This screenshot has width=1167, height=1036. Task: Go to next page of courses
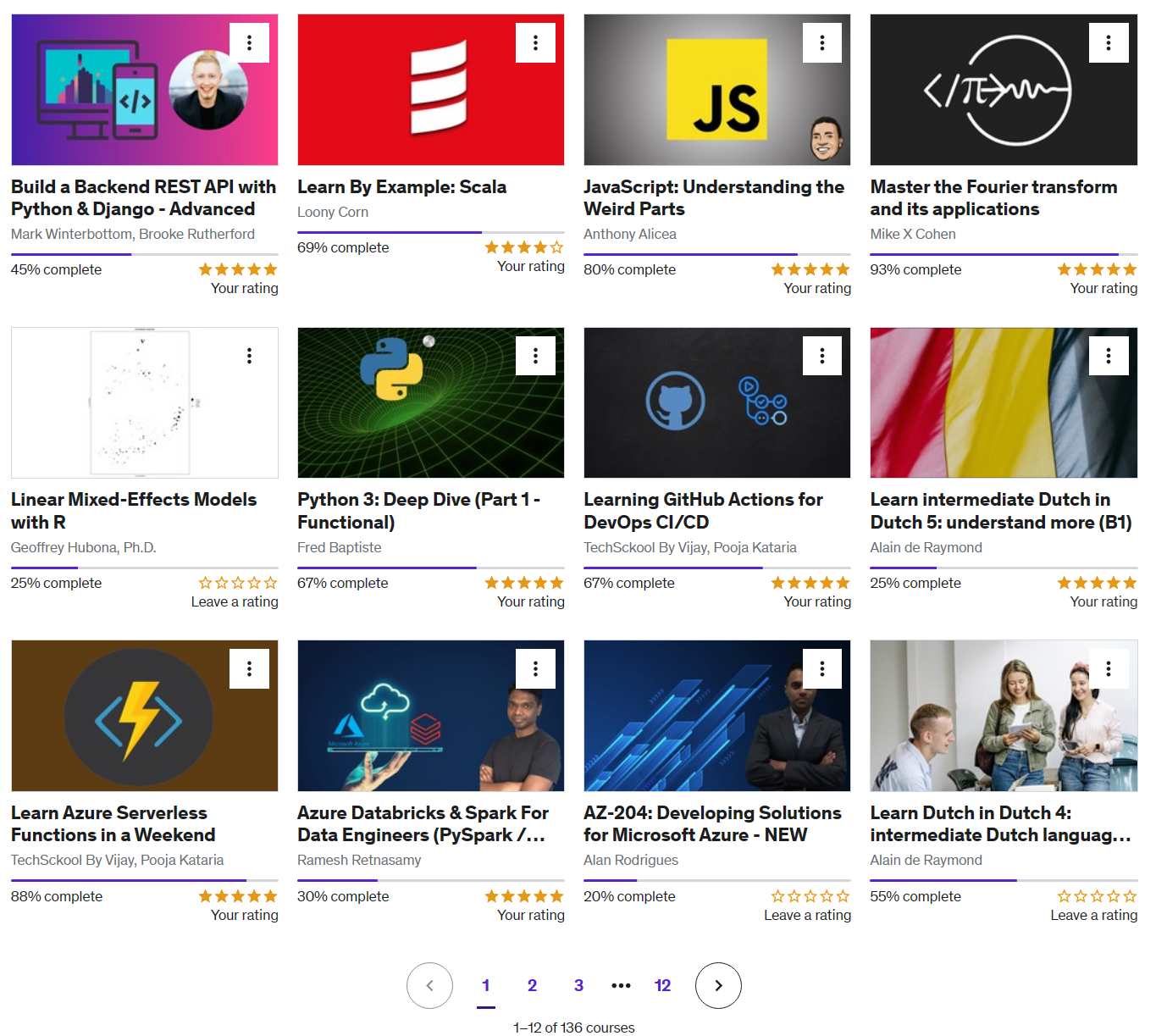pos(718,985)
